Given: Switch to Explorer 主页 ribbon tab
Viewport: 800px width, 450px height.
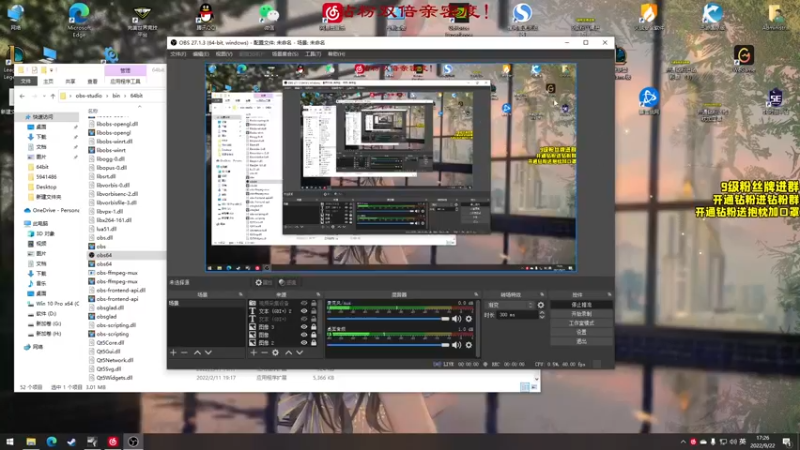Looking at the screenshot, I should [x=48, y=82].
